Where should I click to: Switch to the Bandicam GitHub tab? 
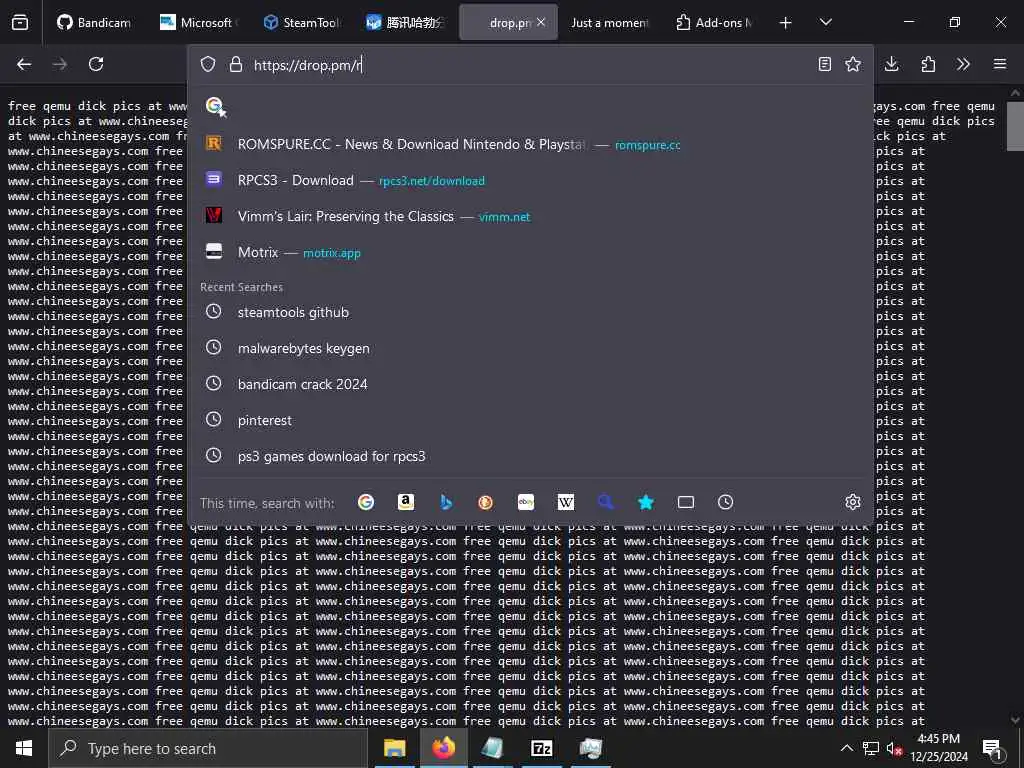click(x=94, y=22)
